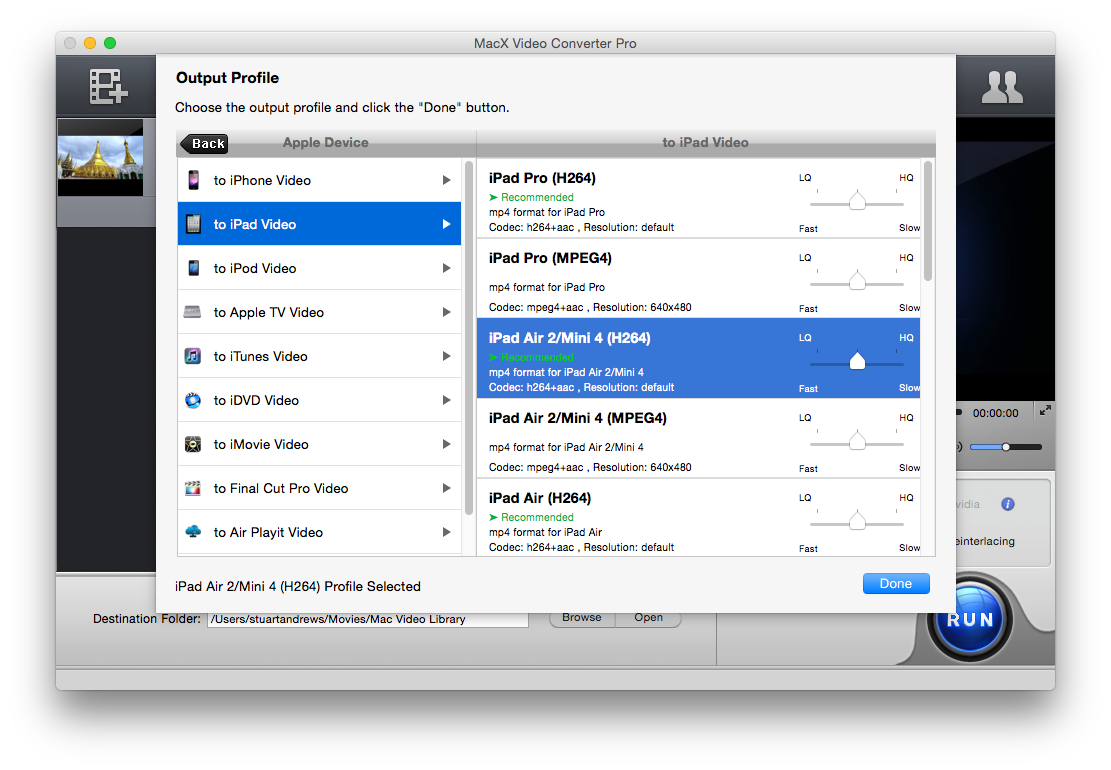
Task: Select the to iTunes Video category
Action: click(x=320, y=356)
